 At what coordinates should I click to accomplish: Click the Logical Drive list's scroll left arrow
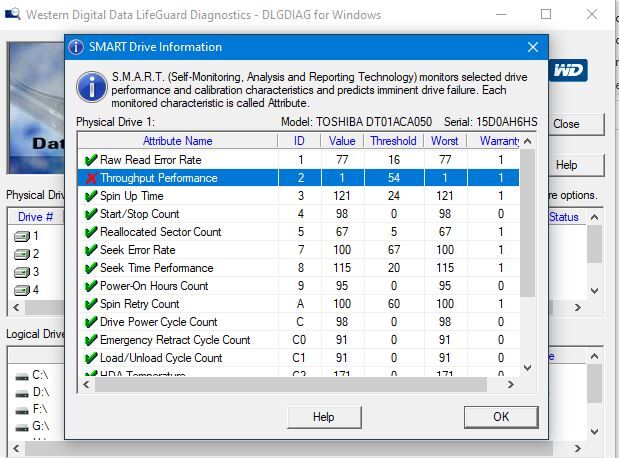point(17,449)
